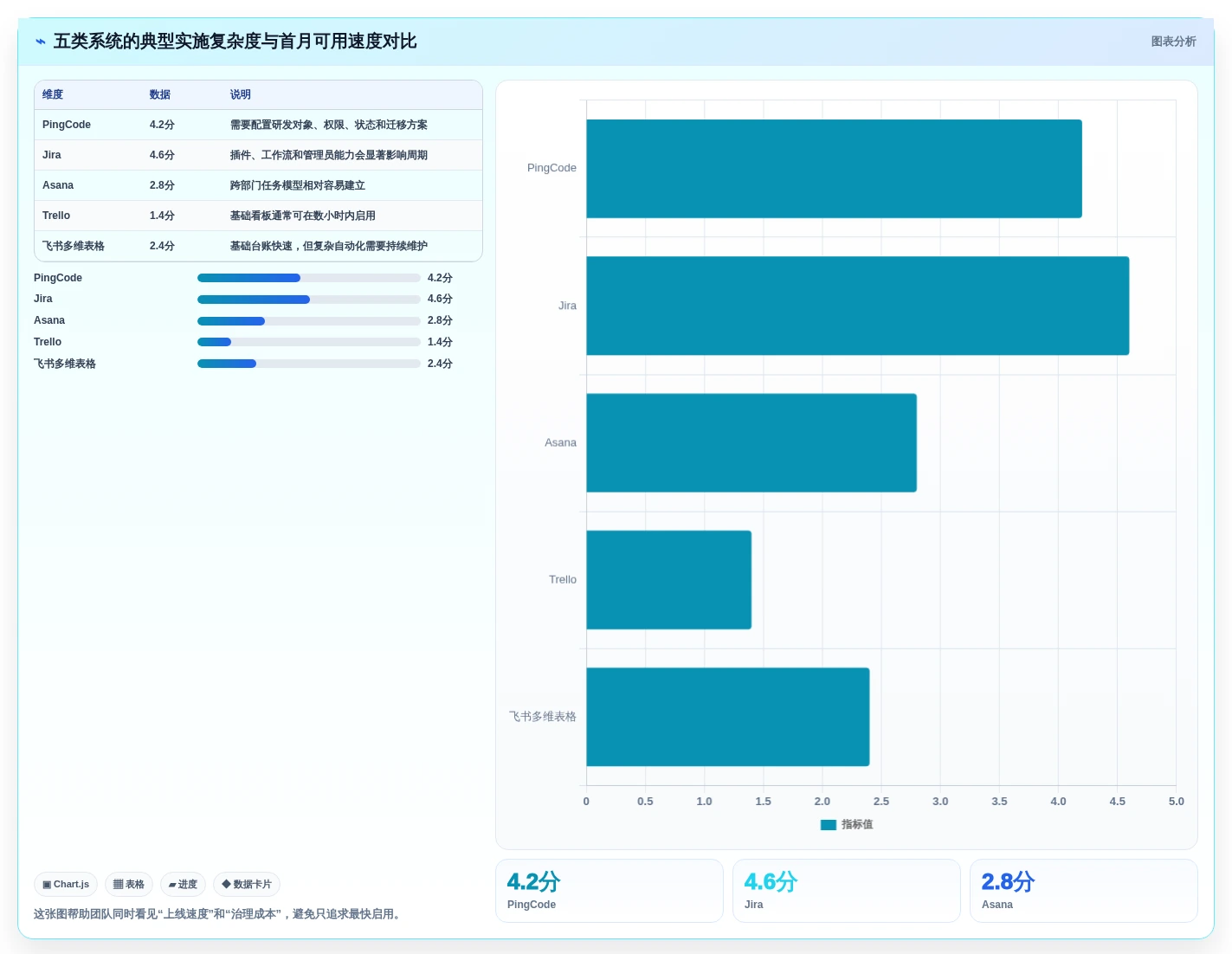Click the 4.2分 value in the table
Screen dimensions: 1232x954
[x=162, y=125]
